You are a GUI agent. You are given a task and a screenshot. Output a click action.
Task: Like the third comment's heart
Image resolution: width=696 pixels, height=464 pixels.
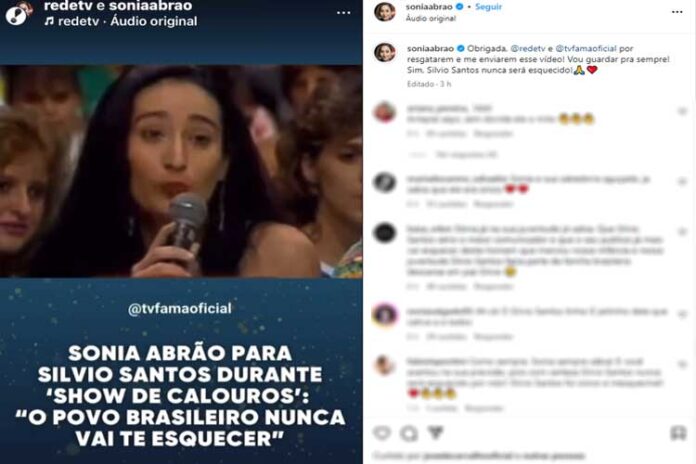(682, 232)
